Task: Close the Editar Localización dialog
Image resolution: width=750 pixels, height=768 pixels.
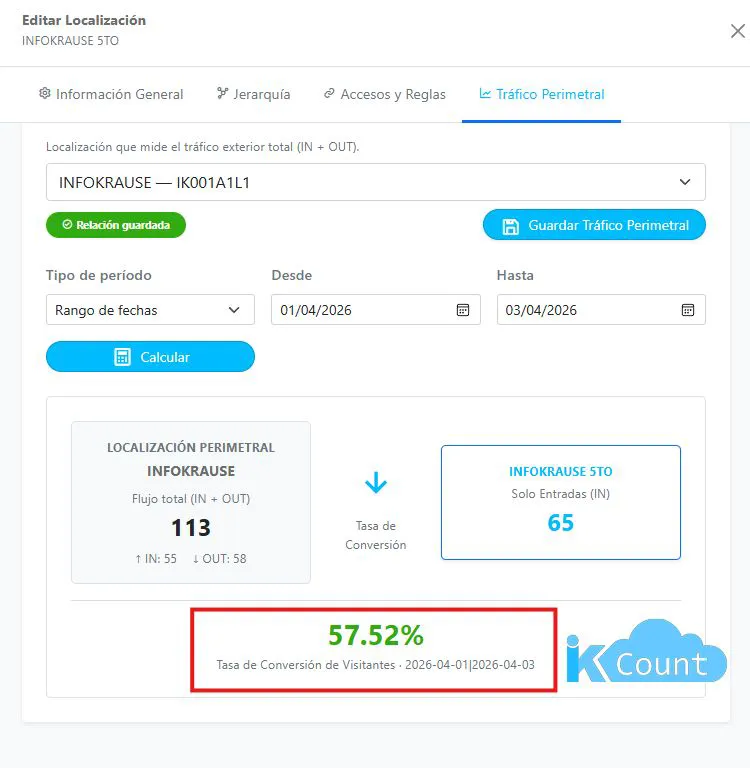Action: pyautogui.click(x=737, y=31)
